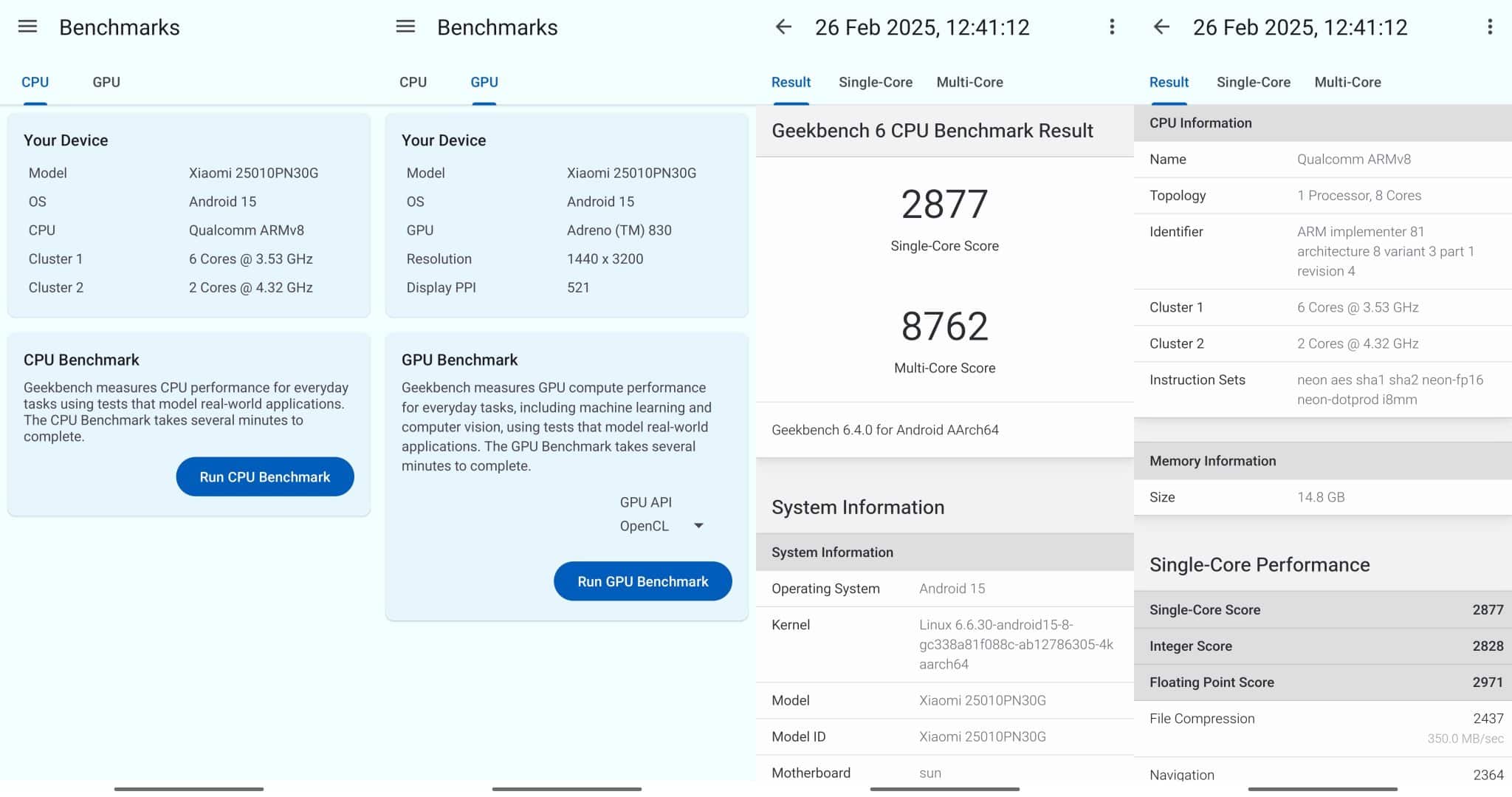Select Adreno (TM) 830 GPU value
Viewport: 1512px width, 797px height.
point(619,230)
